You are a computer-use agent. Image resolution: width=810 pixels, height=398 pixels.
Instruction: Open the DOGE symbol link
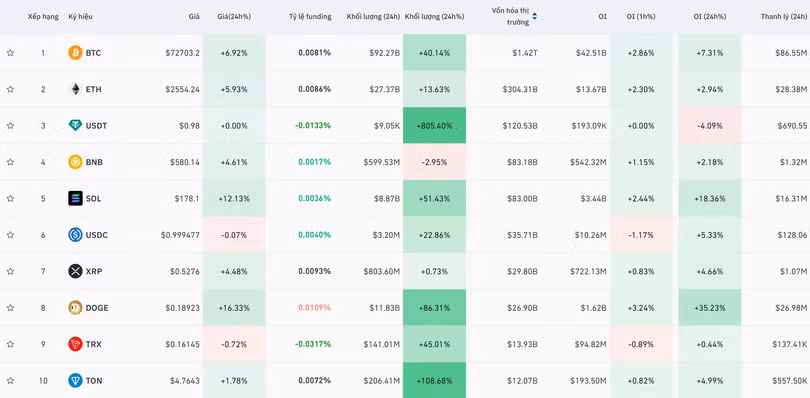click(x=96, y=308)
